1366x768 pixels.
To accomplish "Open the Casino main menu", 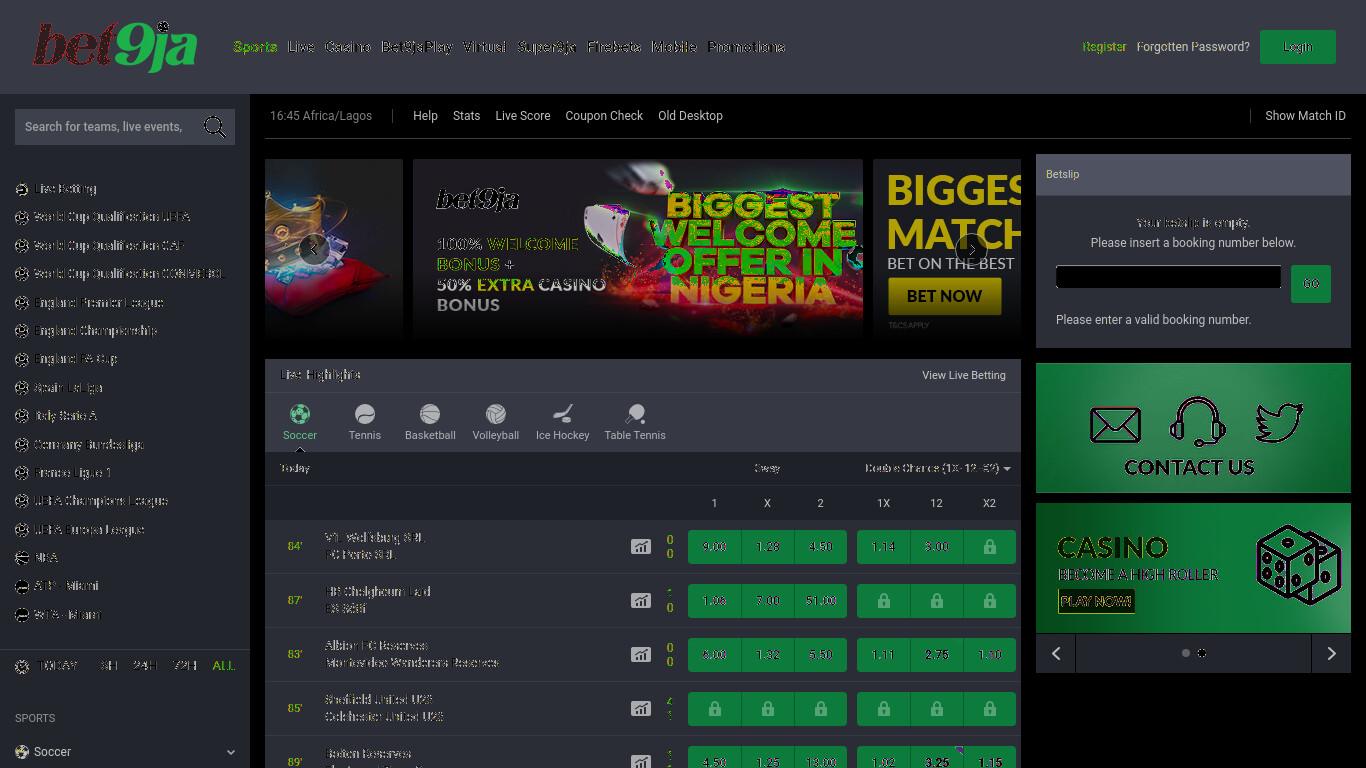I will point(348,47).
